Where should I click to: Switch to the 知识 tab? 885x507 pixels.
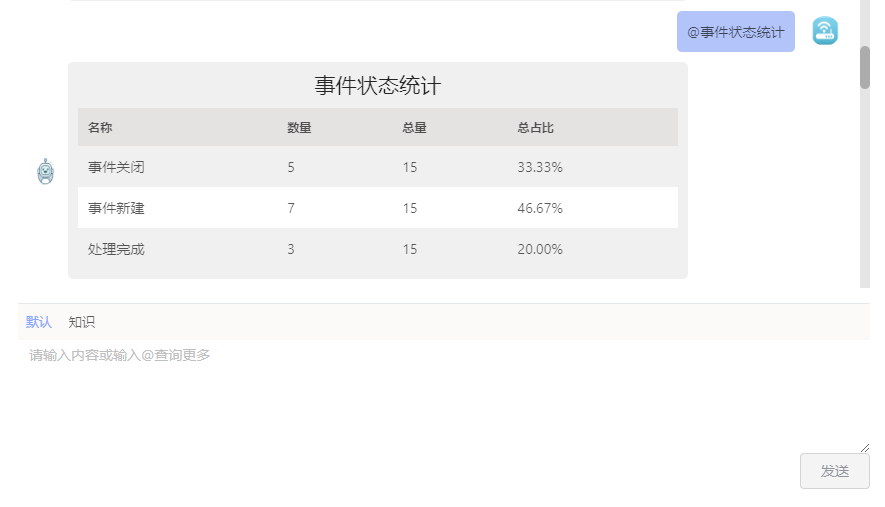click(x=82, y=322)
